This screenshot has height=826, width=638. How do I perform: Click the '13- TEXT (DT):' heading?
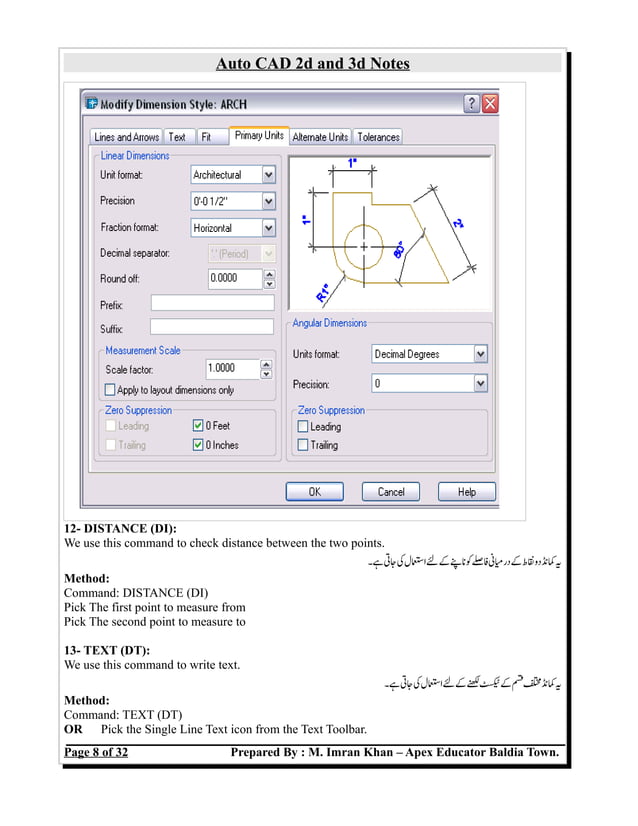click(x=107, y=650)
